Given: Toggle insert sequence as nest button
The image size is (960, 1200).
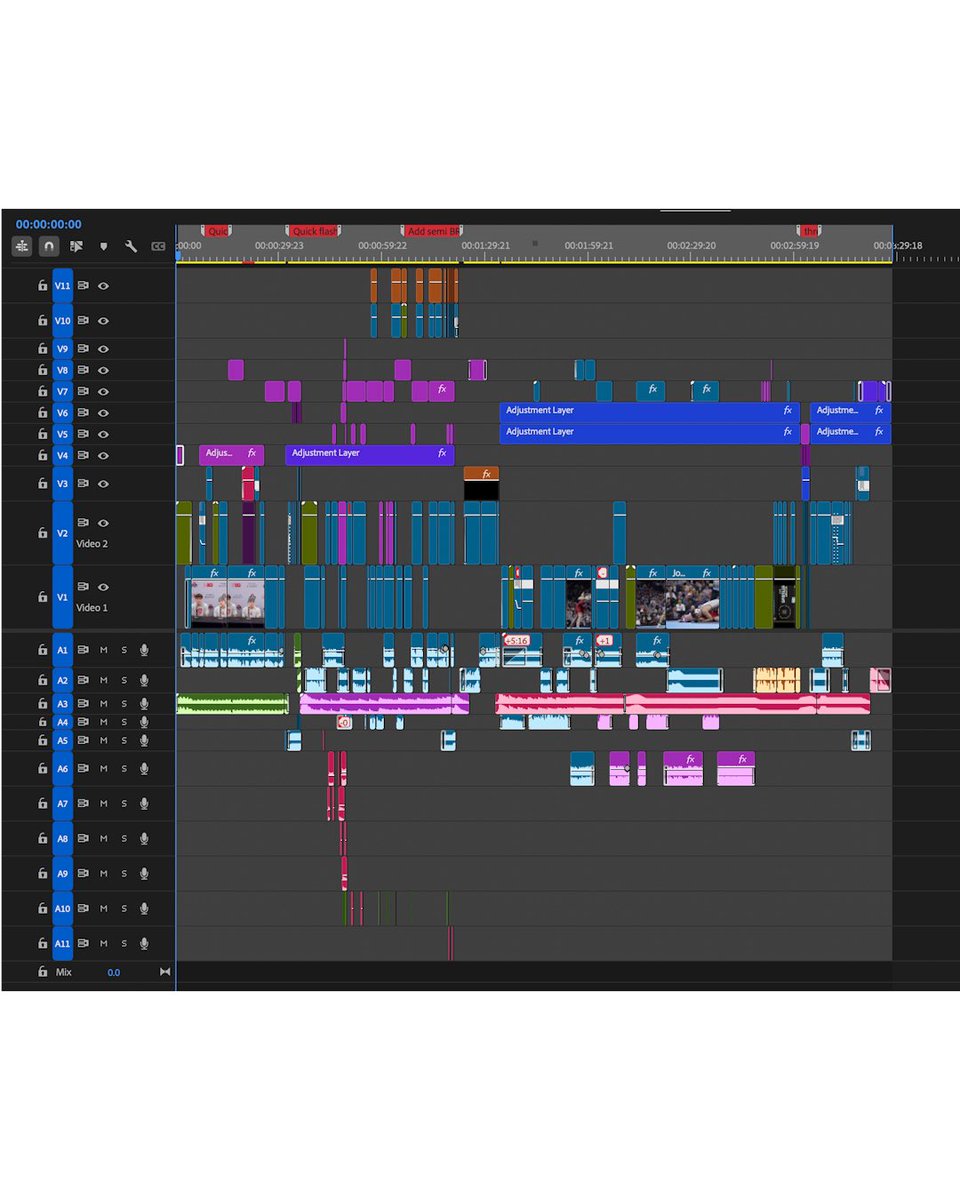Looking at the screenshot, I should [22, 246].
